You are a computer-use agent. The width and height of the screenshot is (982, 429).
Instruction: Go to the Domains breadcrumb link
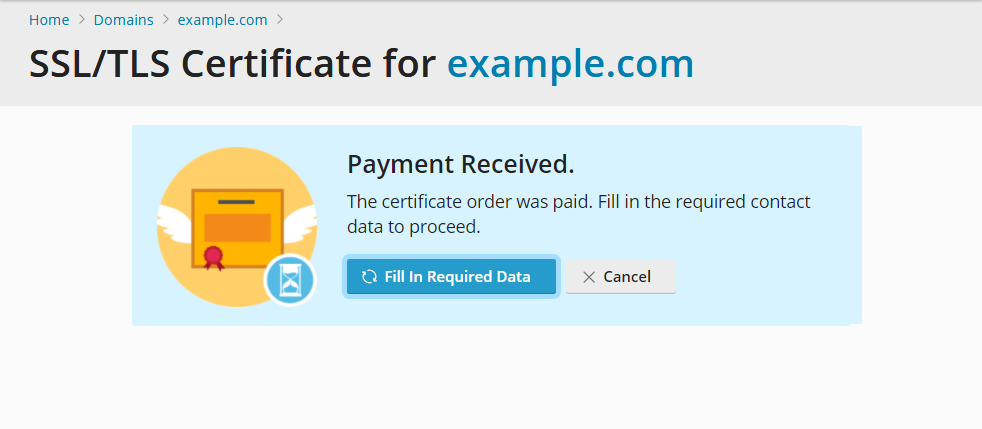123,20
